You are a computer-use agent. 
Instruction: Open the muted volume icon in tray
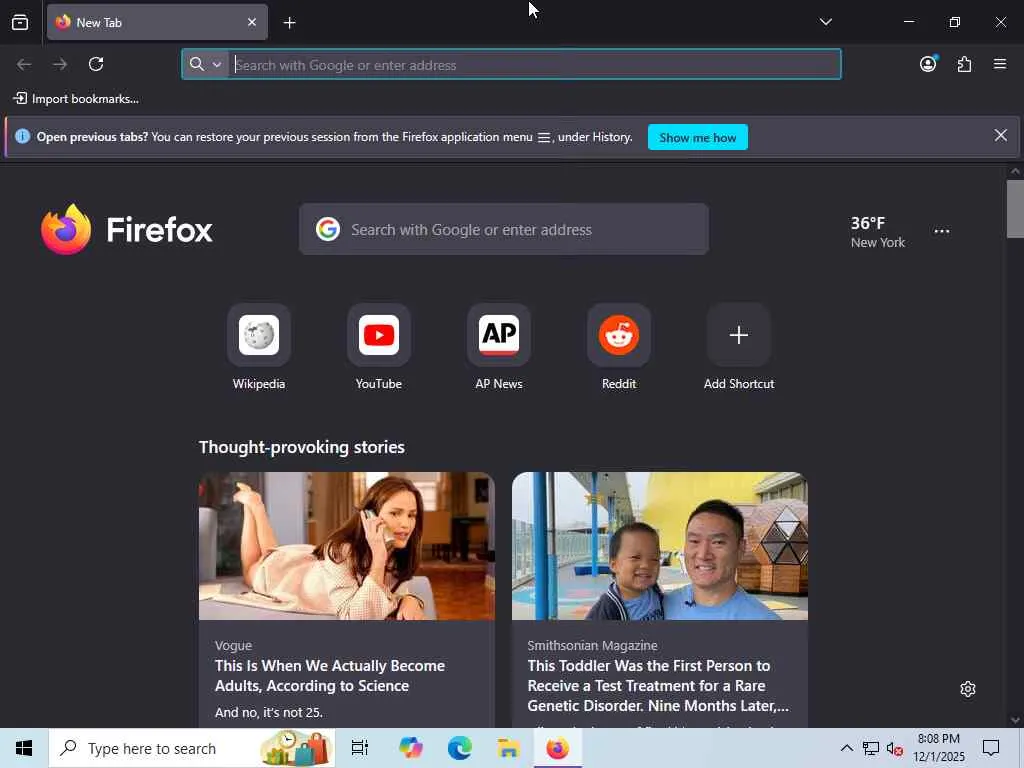coord(895,748)
